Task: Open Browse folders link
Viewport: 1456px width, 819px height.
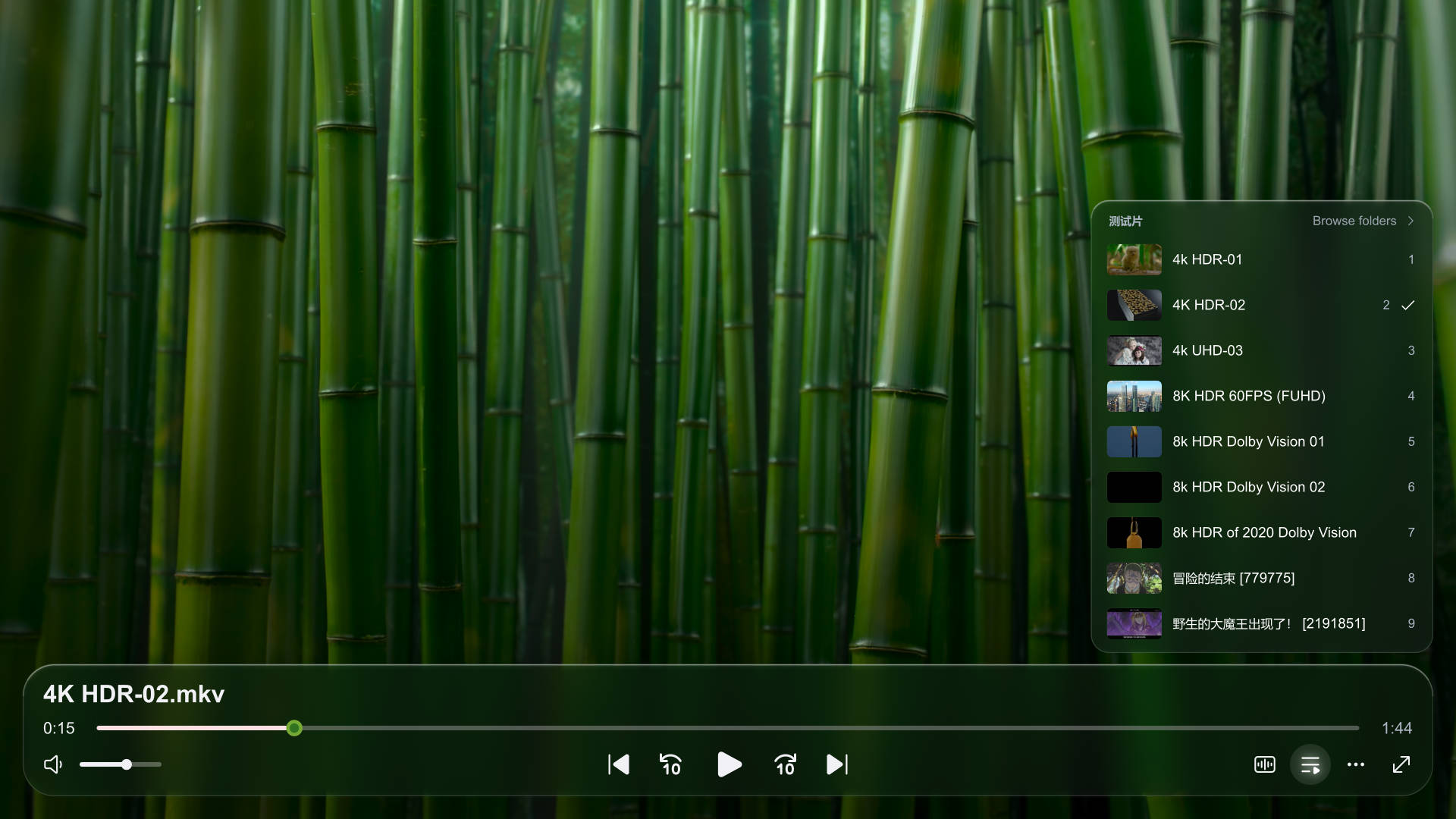Action: pos(1354,221)
